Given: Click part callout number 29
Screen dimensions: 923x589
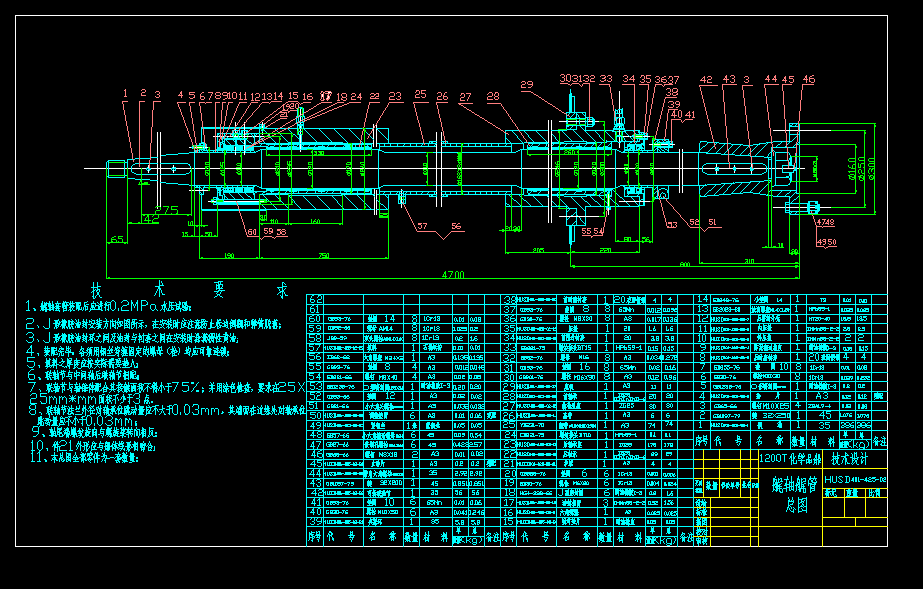Looking at the screenshot, I should click(527, 86).
